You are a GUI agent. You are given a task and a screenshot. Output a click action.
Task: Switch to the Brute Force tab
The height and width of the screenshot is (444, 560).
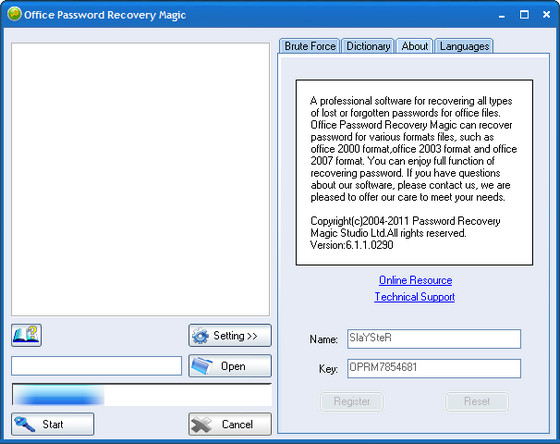click(310, 46)
